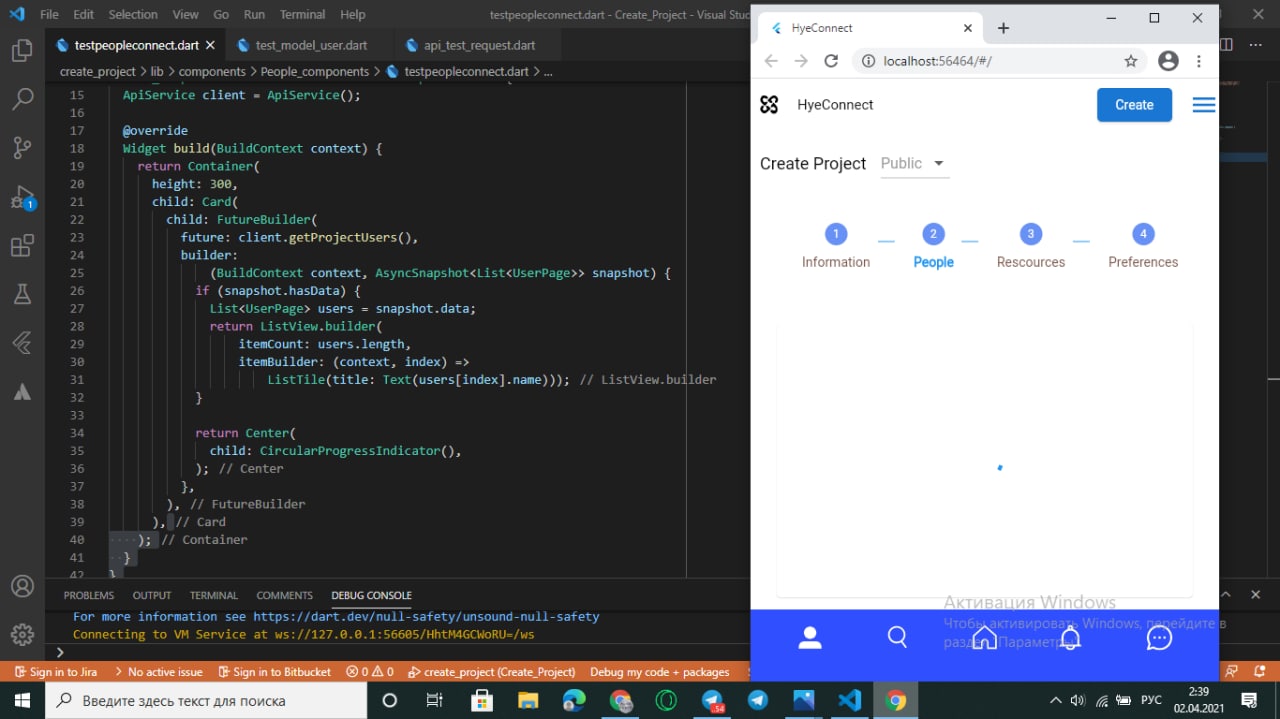Maximize the VS Code panel with up chevron

[1227, 595]
